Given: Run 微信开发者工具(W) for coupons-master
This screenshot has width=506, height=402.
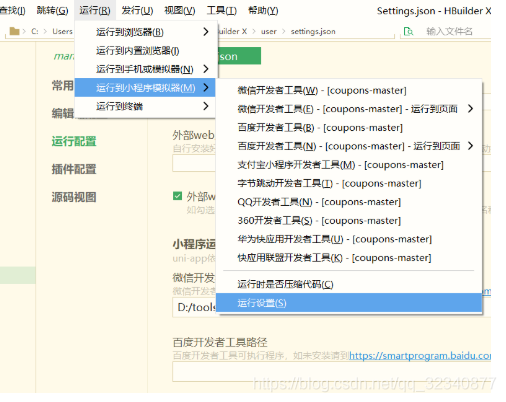Looking at the screenshot, I should (x=349, y=90).
